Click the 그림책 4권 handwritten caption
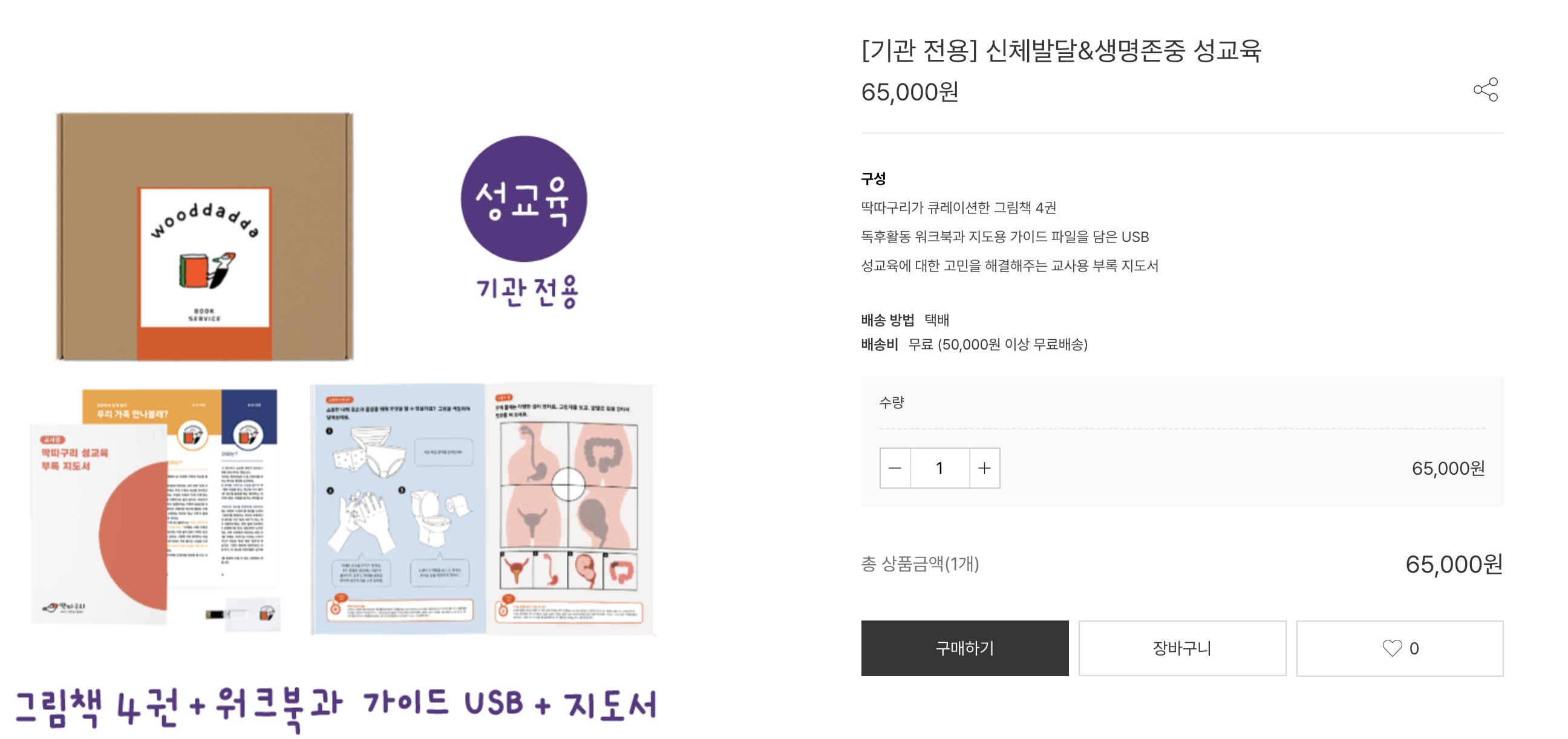Screen dimensions: 1568x739 (96, 706)
